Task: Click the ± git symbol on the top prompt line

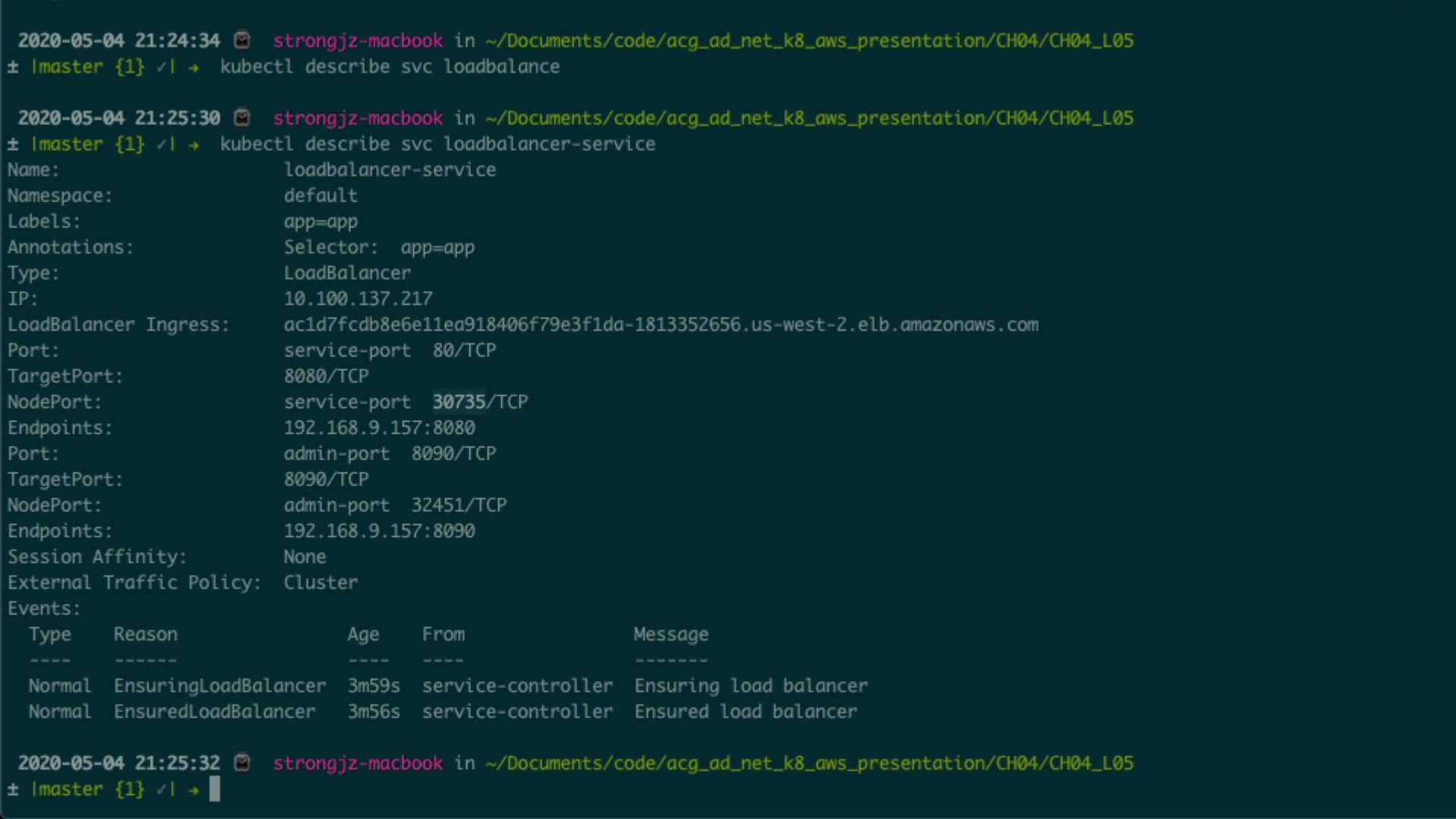Action: point(13,67)
